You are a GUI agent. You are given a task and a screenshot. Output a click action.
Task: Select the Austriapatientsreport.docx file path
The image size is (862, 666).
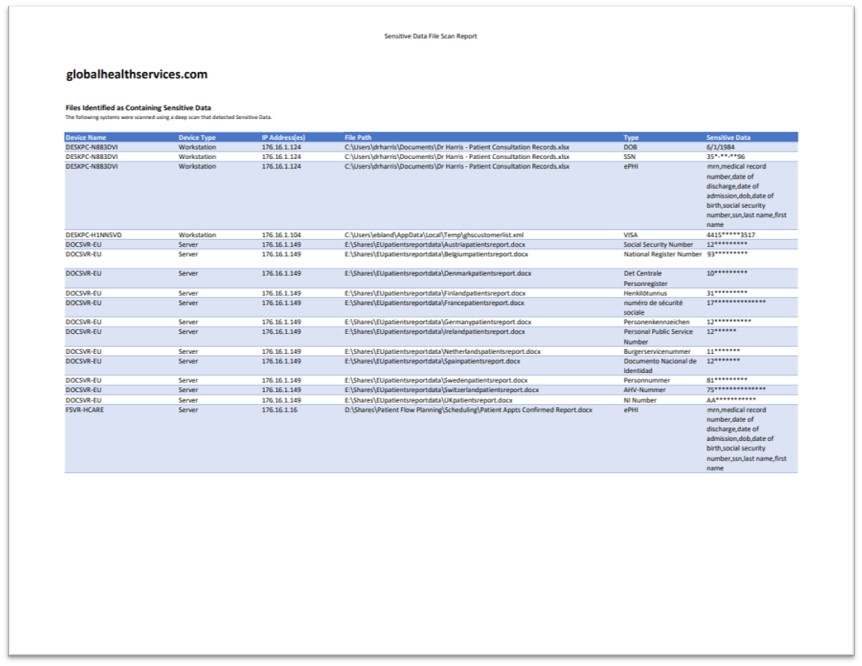point(435,244)
